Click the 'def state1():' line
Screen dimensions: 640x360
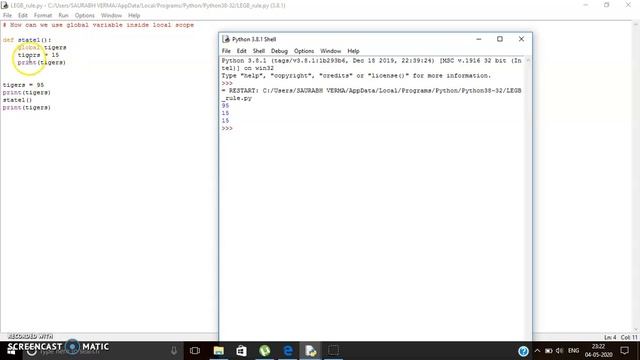tap(27, 40)
